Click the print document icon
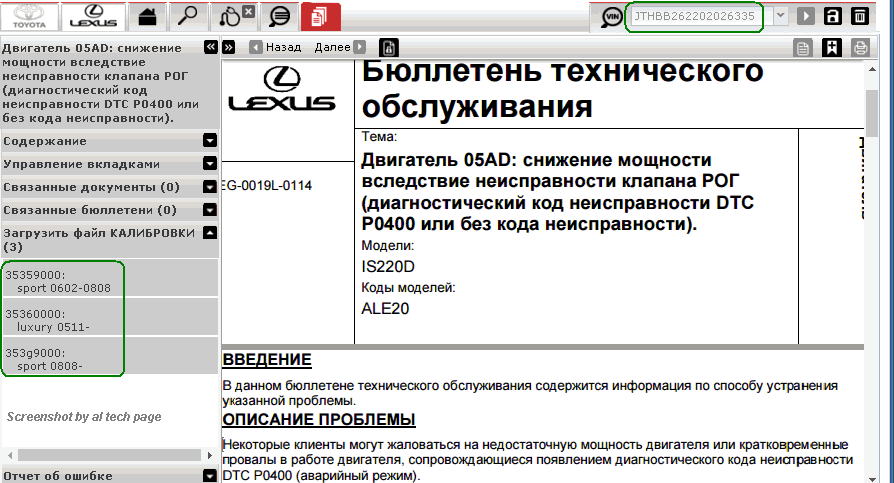 tap(859, 47)
